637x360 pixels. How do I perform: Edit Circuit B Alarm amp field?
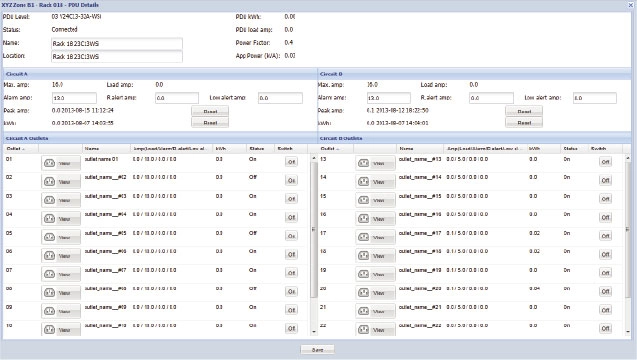[389, 98]
